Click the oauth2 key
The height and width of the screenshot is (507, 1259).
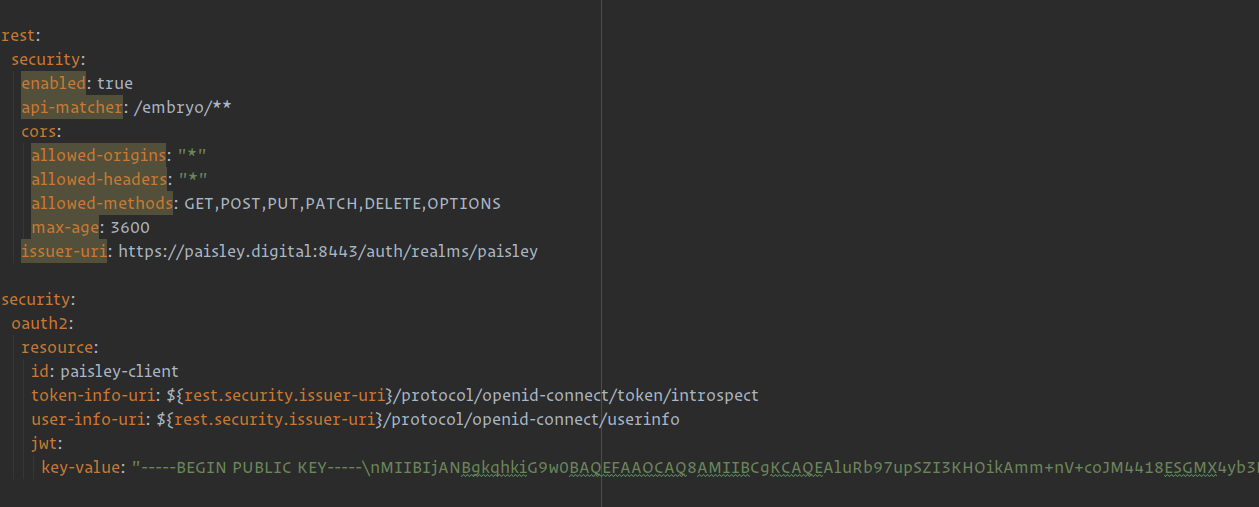[41, 324]
